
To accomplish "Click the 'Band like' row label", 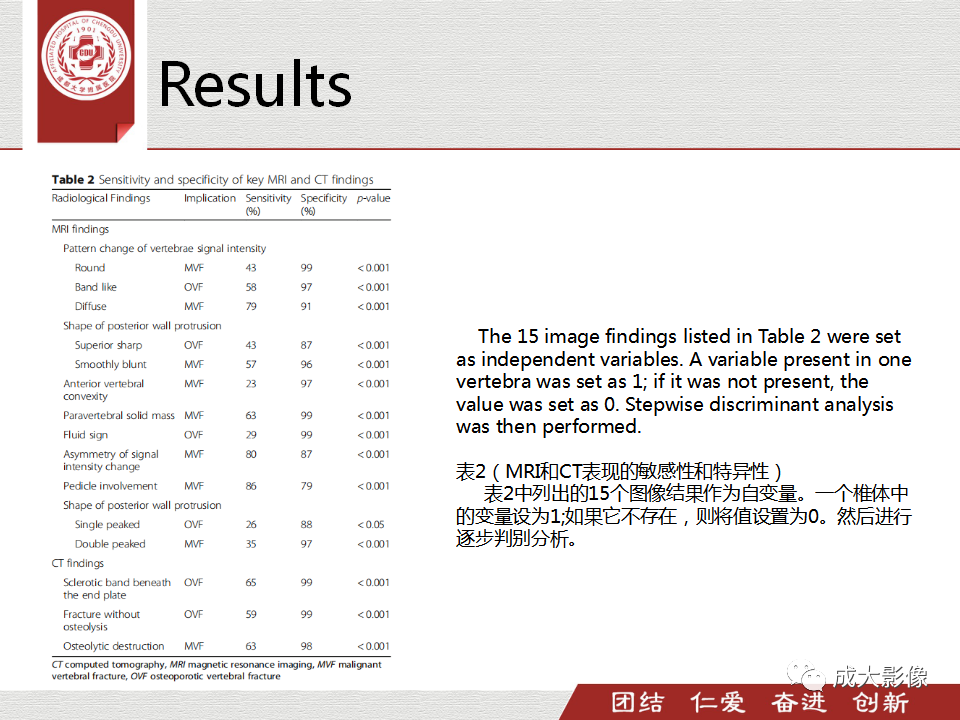I will (96, 287).
